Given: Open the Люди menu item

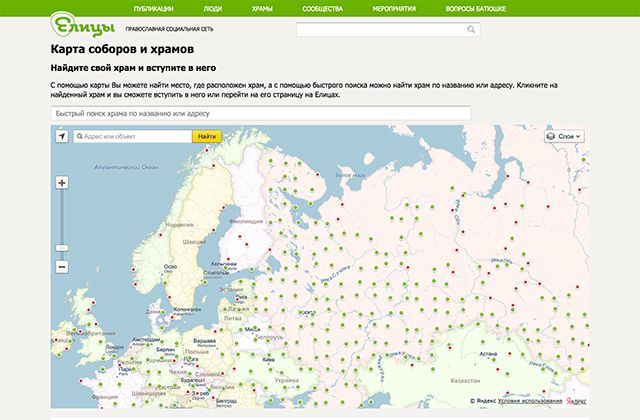Looking at the screenshot, I should 212,8.
